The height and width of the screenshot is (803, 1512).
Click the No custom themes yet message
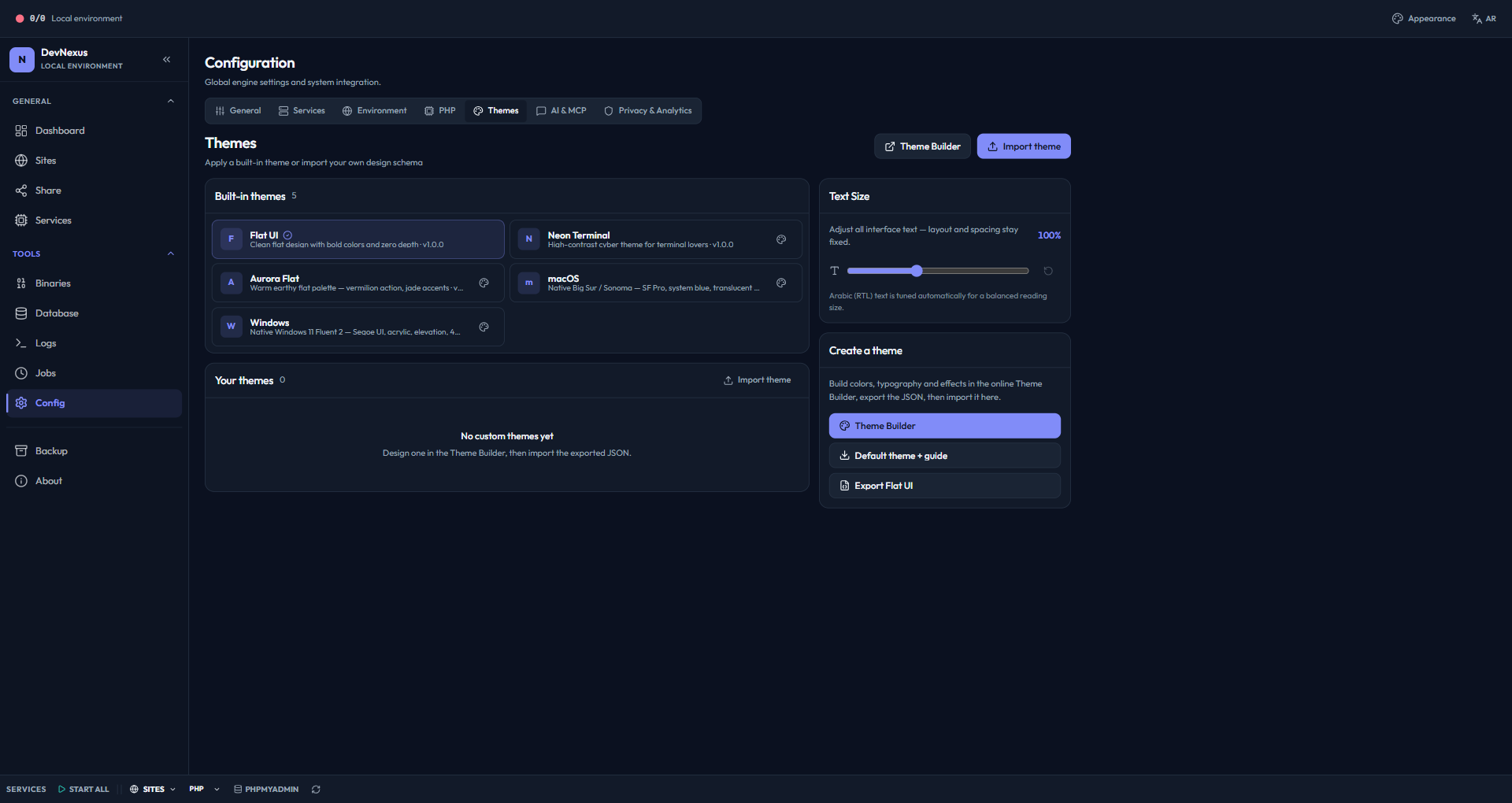(x=507, y=436)
